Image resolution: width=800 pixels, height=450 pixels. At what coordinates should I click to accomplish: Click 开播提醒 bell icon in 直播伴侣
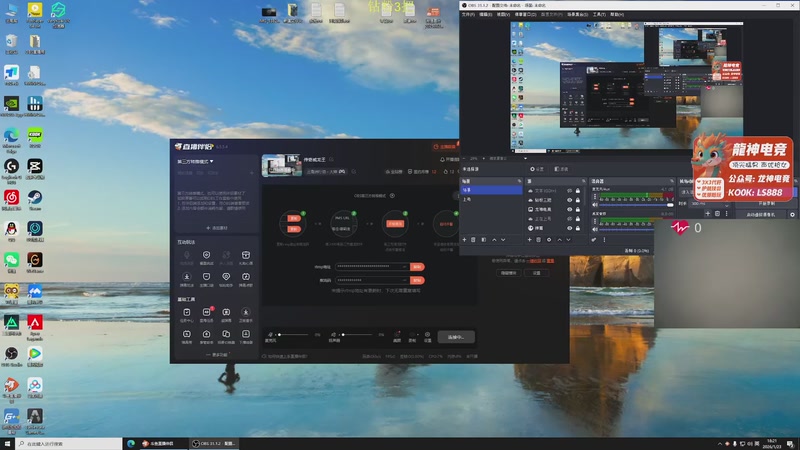click(442, 160)
